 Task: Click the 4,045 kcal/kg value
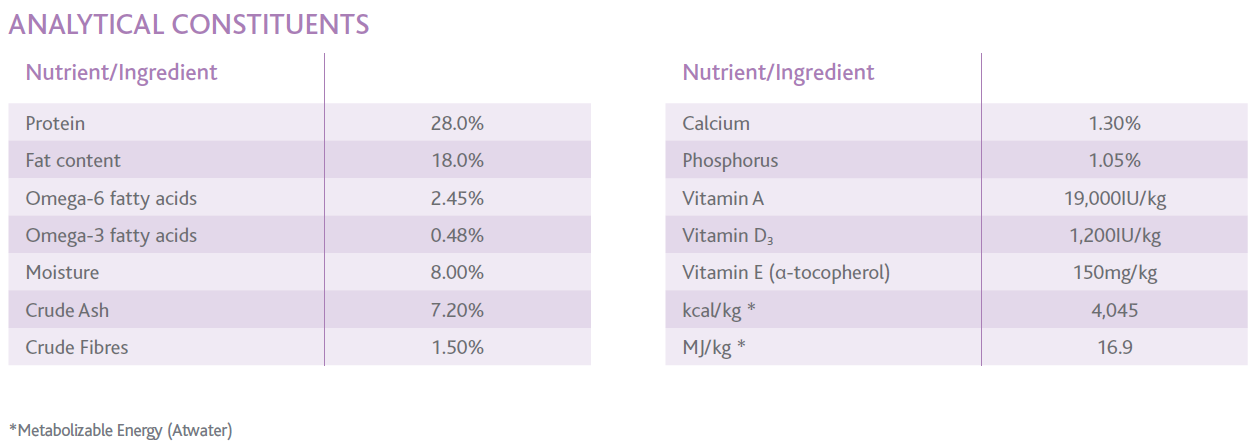1115,311
